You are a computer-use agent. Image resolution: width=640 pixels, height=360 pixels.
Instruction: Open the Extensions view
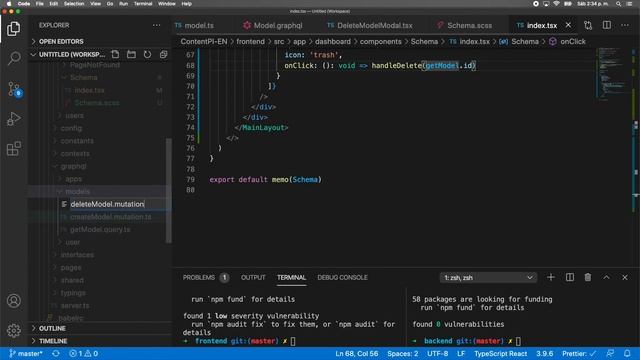(13, 149)
